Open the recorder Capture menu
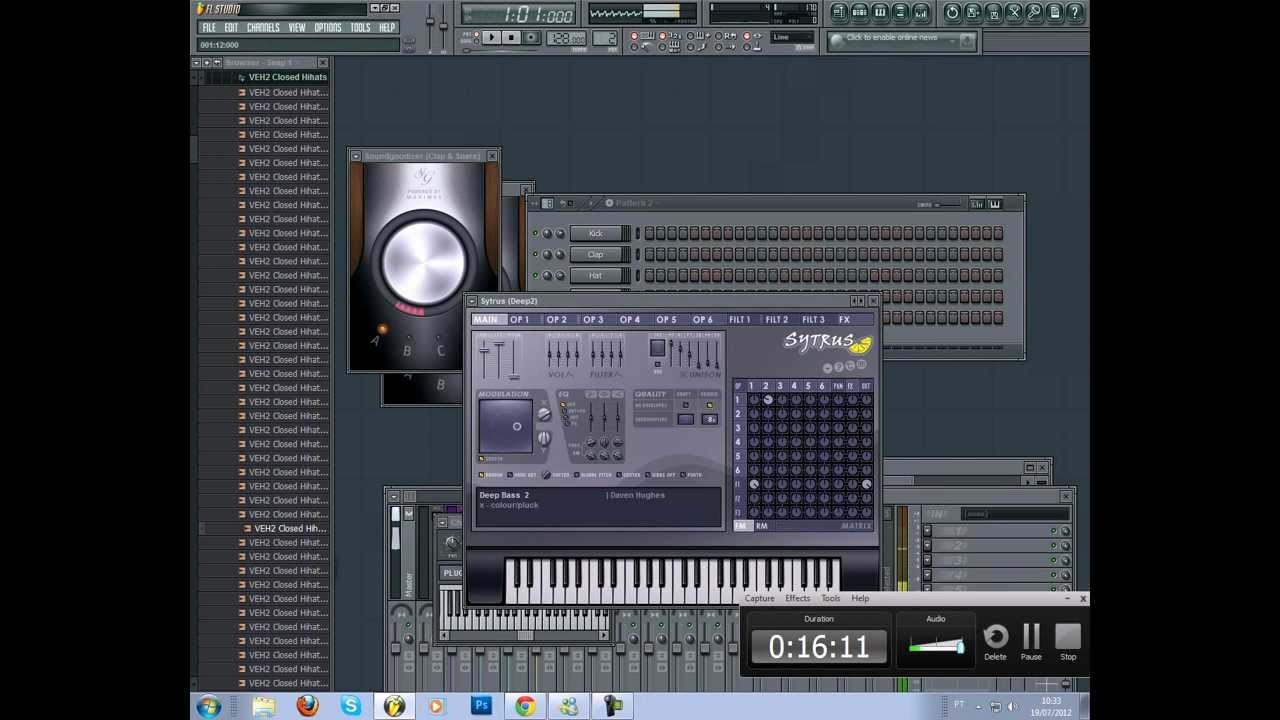The height and width of the screenshot is (720, 1280). coord(759,598)
